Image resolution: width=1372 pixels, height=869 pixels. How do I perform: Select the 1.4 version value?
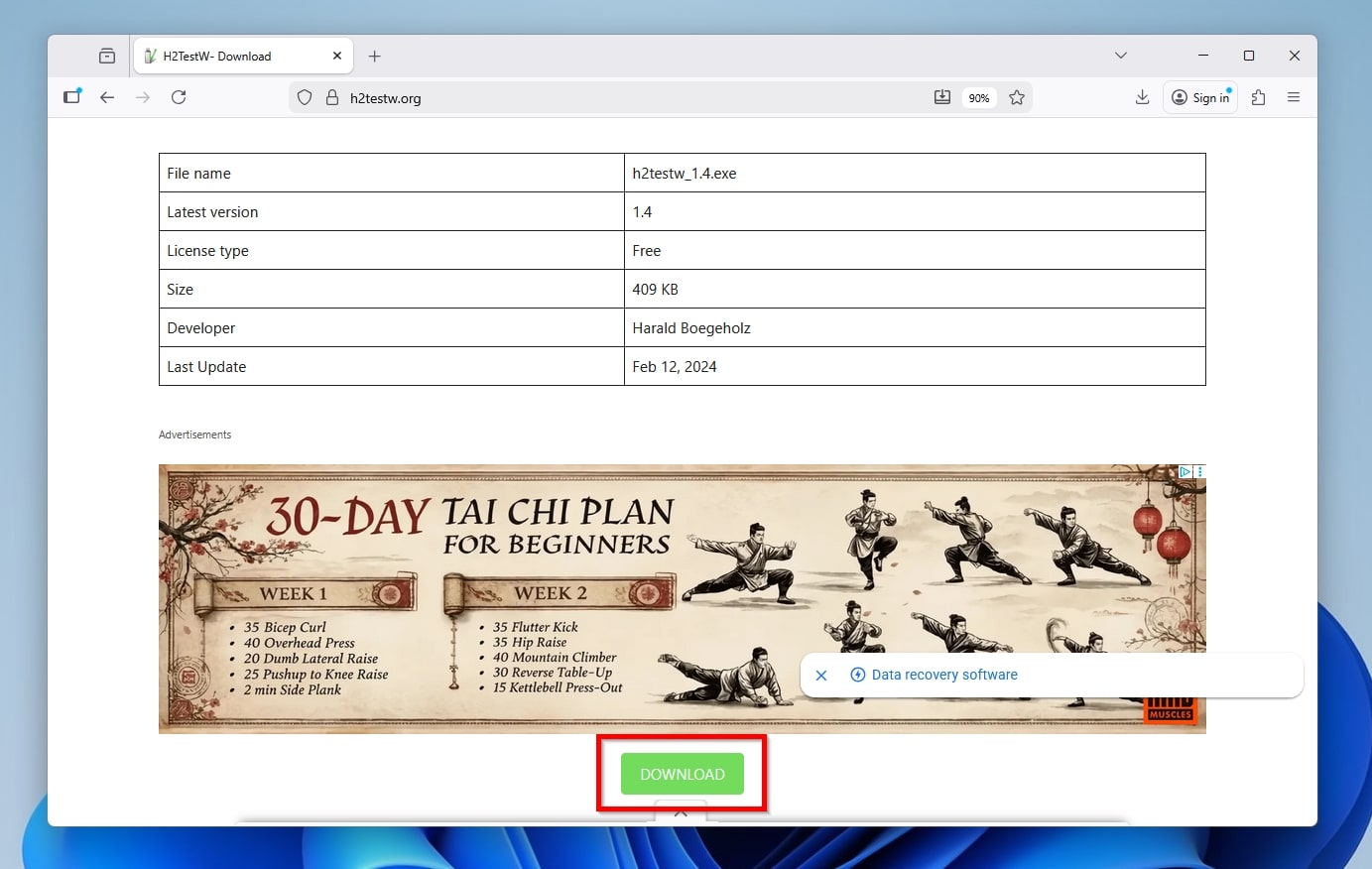642,212
